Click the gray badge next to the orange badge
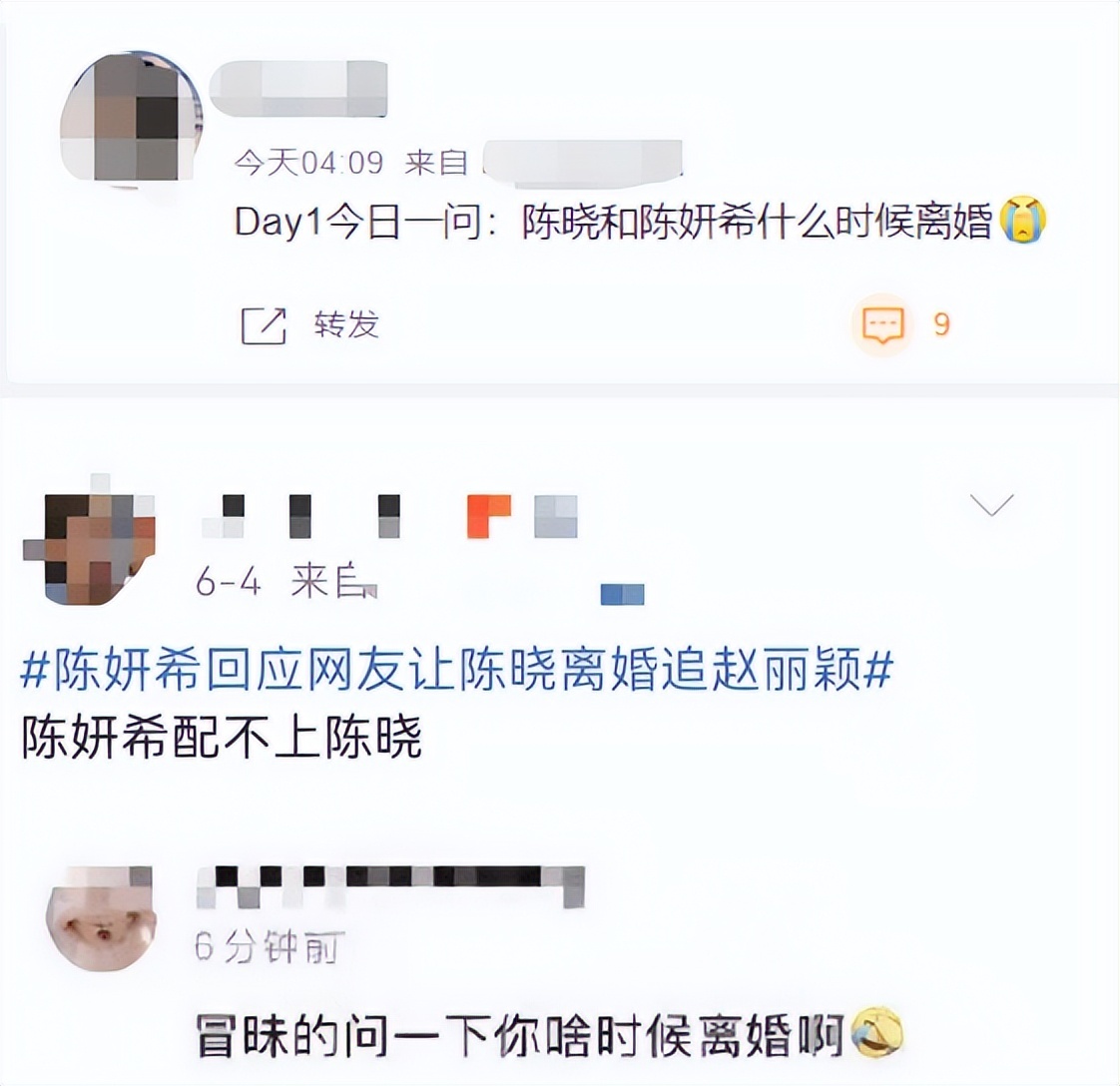1120x1086 pixels. pos(556,516)
